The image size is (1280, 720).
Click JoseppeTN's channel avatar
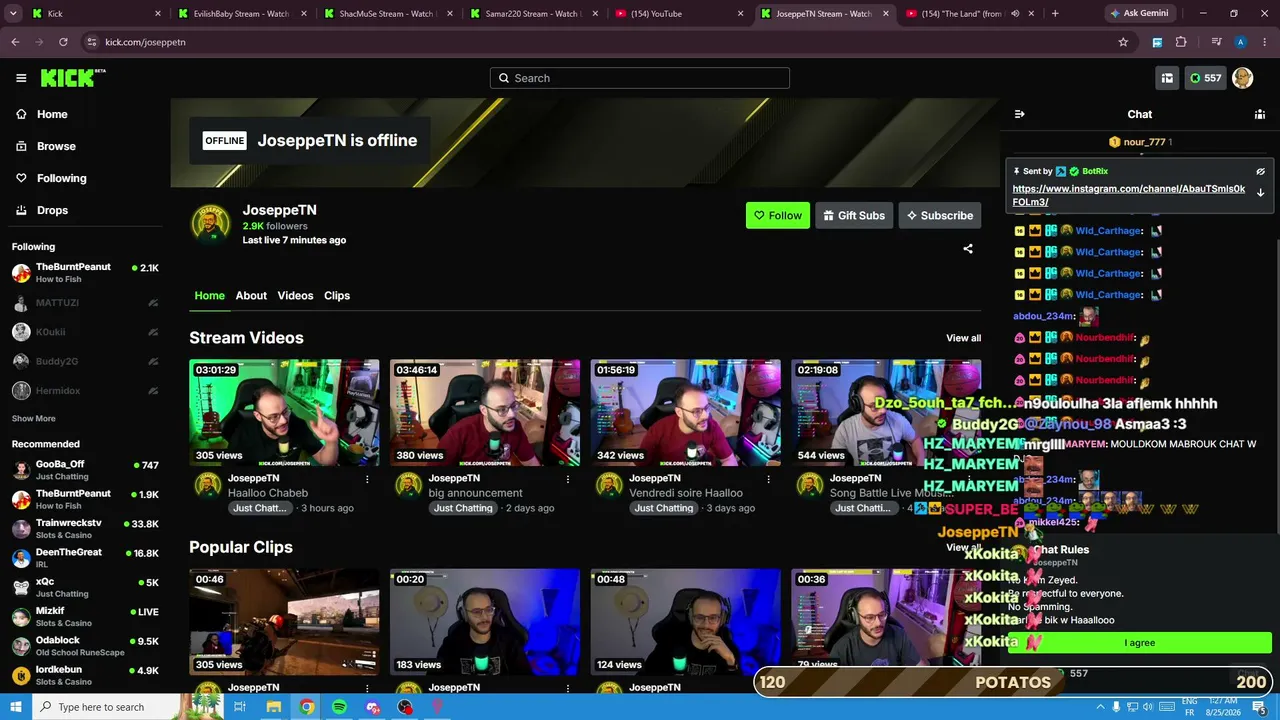(x=210, y=224)
